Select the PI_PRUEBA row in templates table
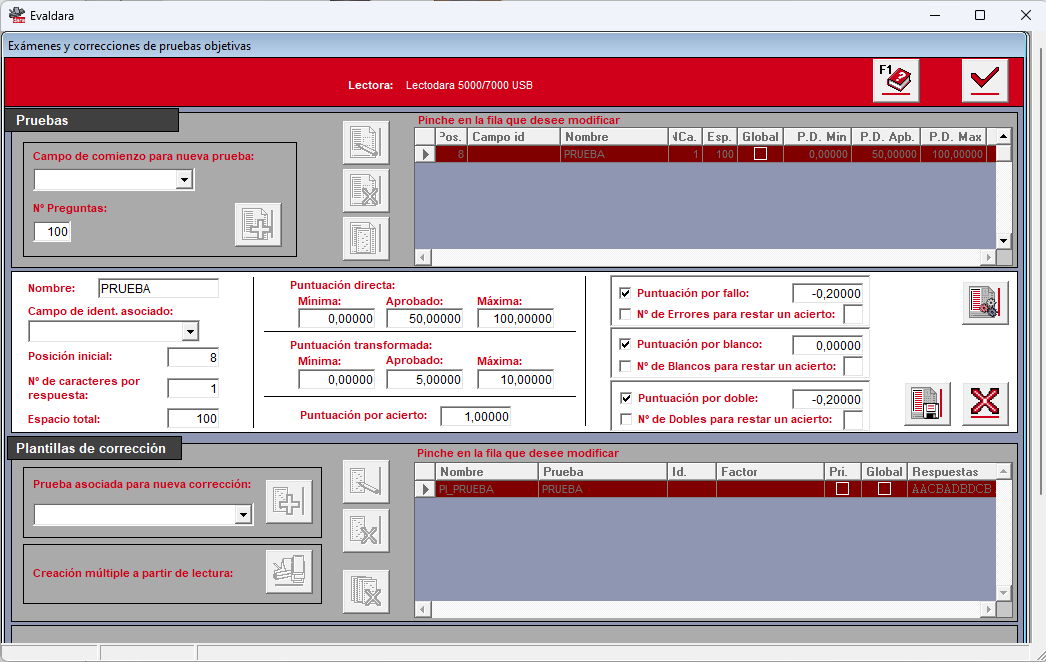The width and height of the screenshot is (1046, 662). tap(705, 489)
